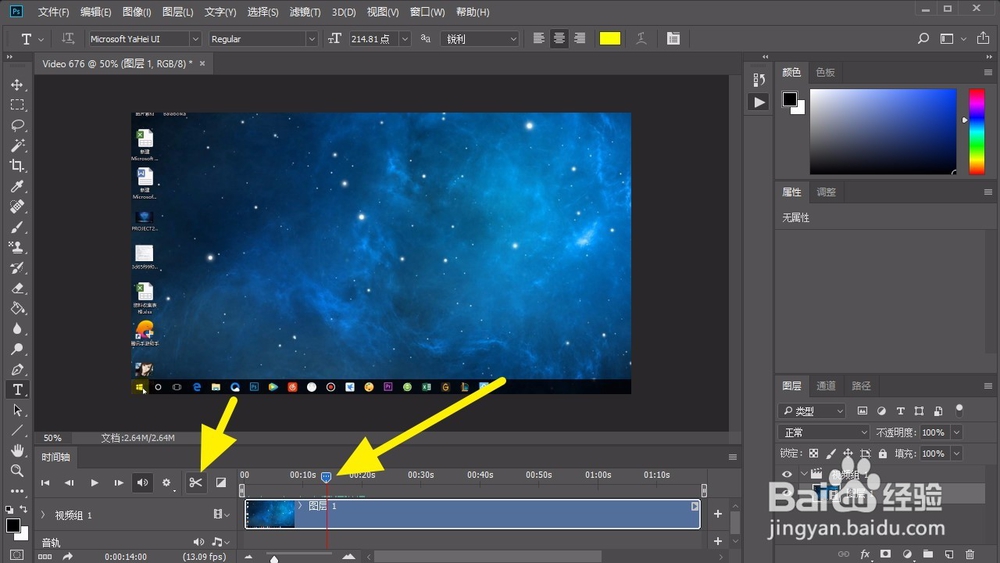Expand the 视频组 1 track in the timeline

pyautogui.click(x=42, y=515)
